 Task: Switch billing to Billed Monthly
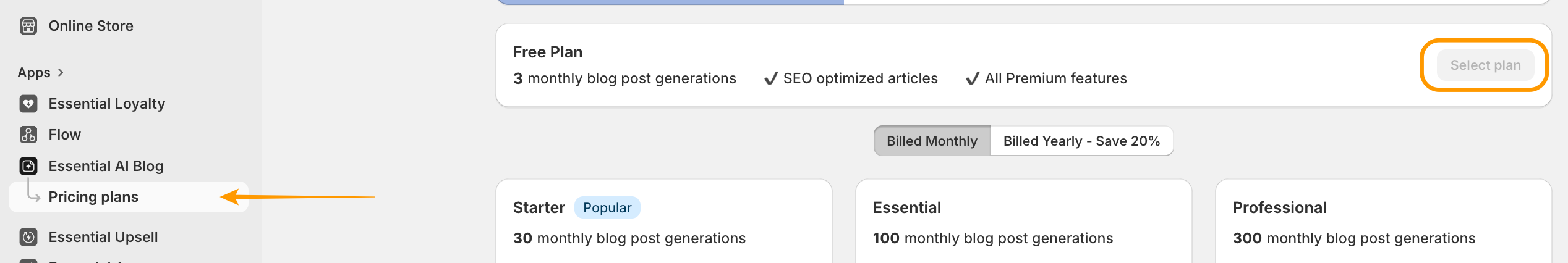click(x=932, y=141)
